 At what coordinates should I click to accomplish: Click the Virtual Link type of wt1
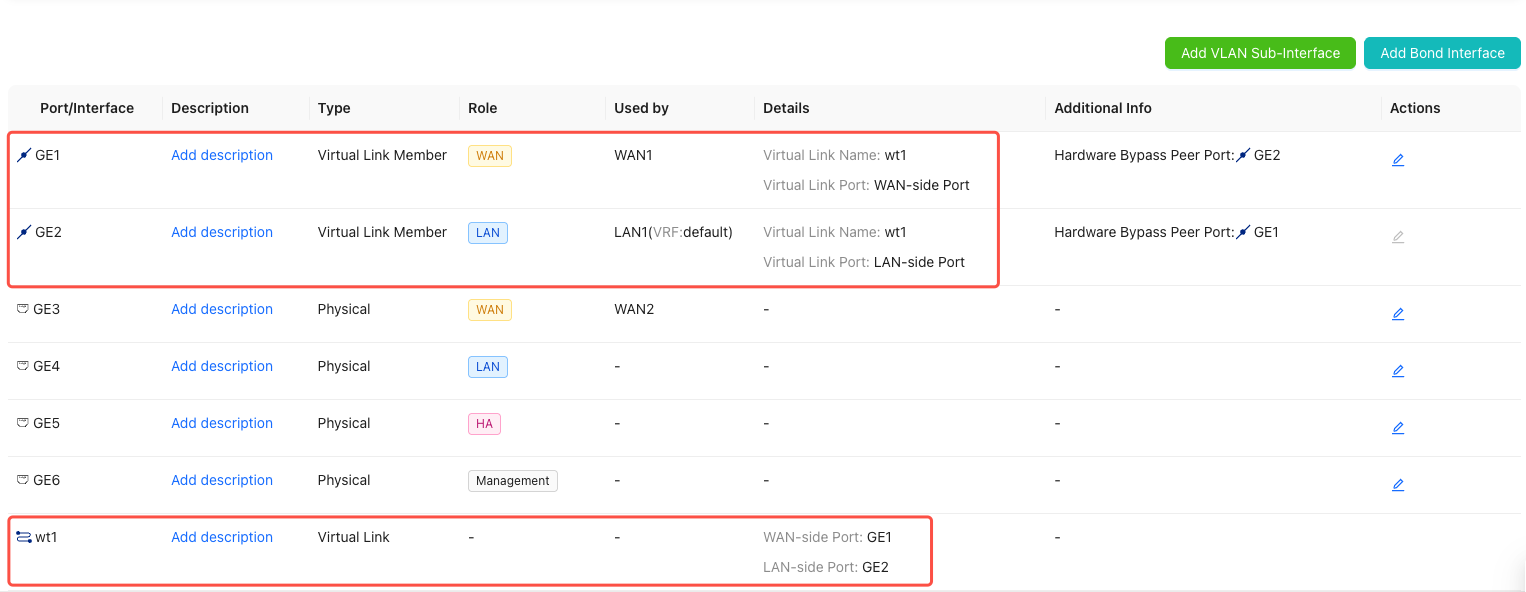(353, 537)
